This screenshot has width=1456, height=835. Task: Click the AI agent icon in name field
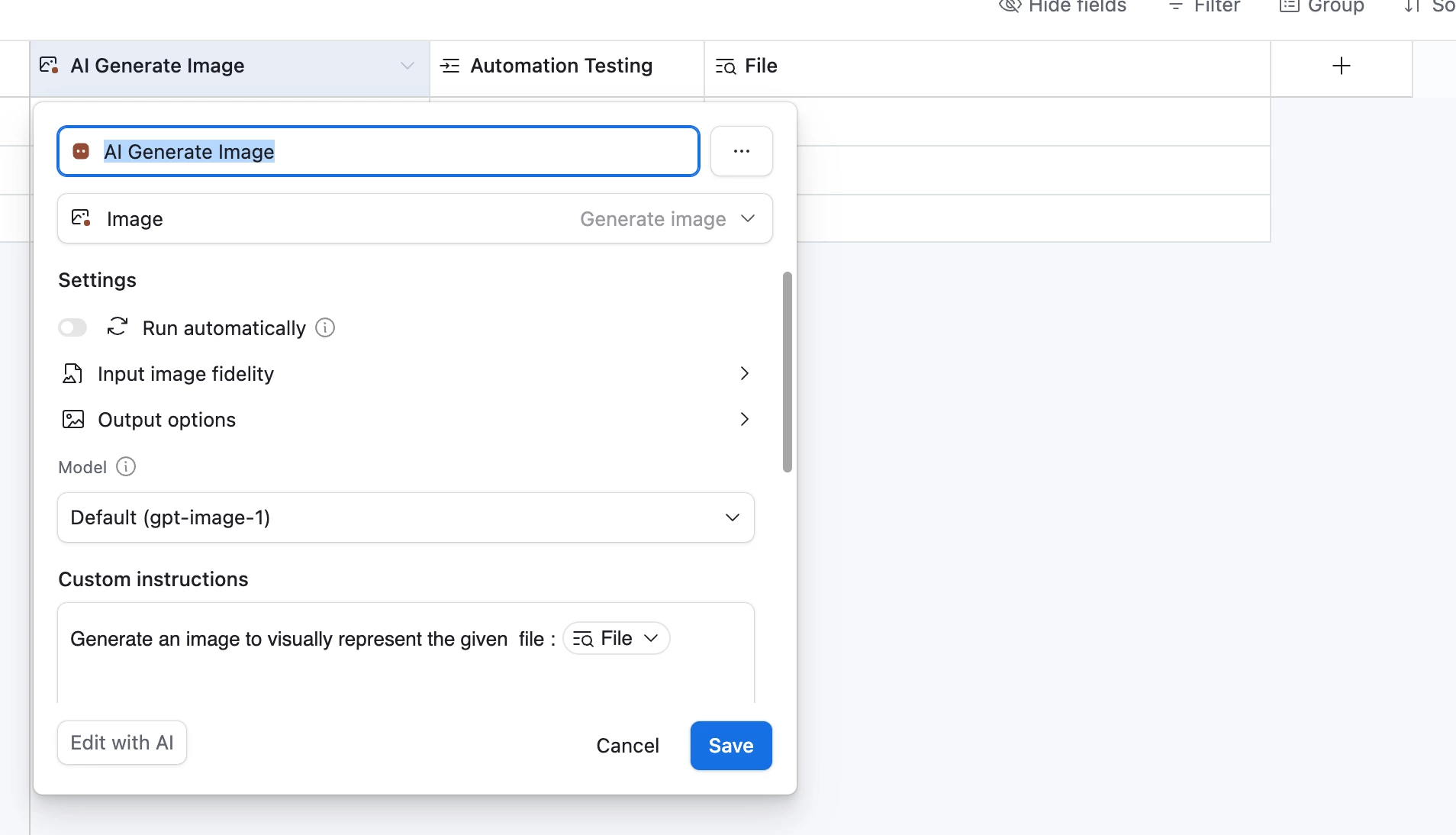[x=81, y=151]
